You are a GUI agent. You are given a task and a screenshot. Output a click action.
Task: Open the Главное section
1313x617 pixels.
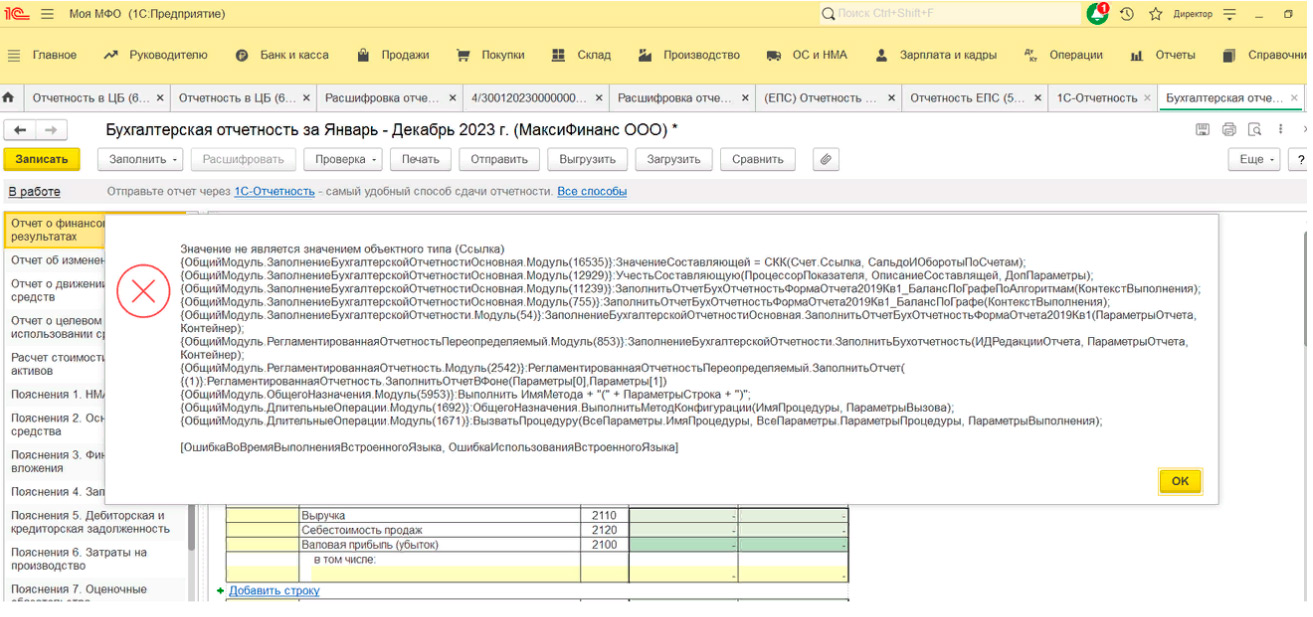[x=54, y=55]
